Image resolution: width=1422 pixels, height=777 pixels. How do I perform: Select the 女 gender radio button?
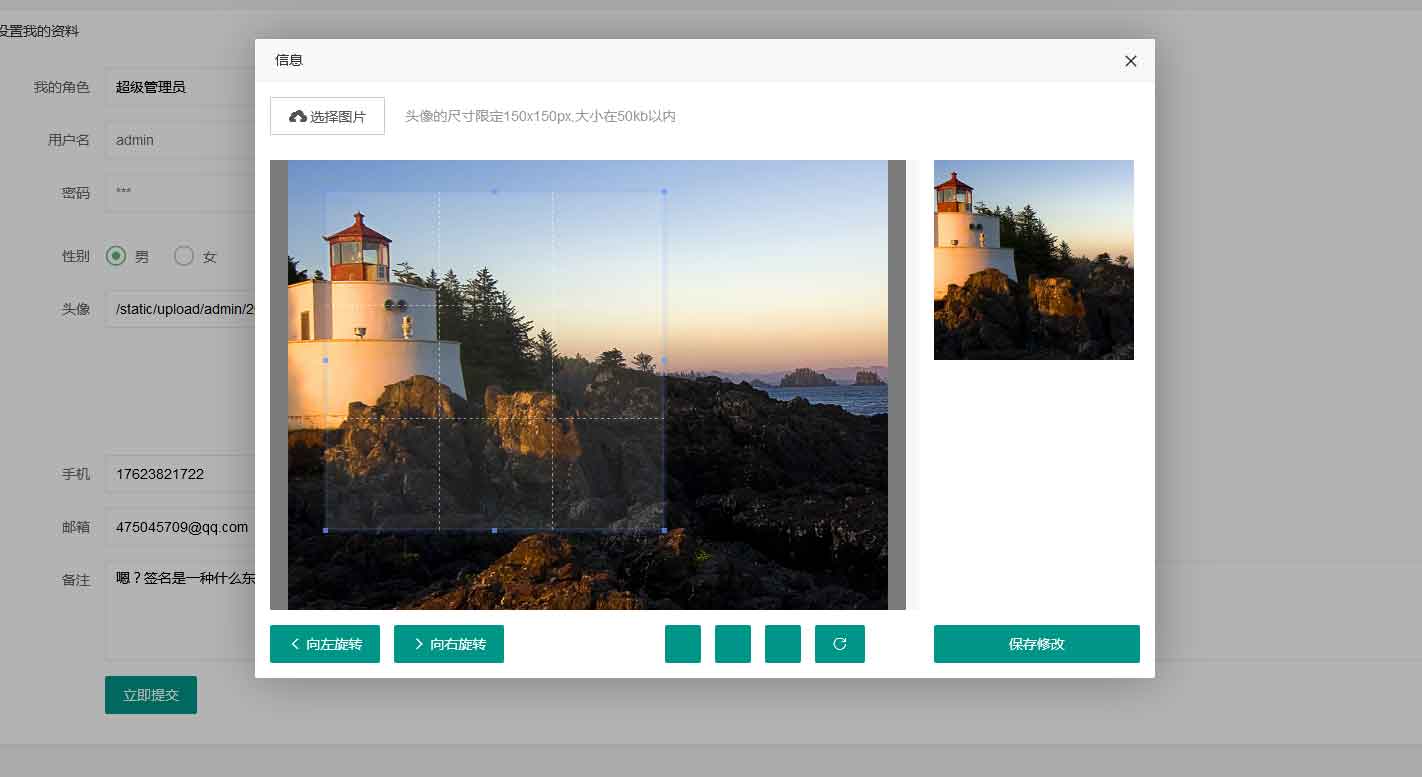click(x=184, y=256)
